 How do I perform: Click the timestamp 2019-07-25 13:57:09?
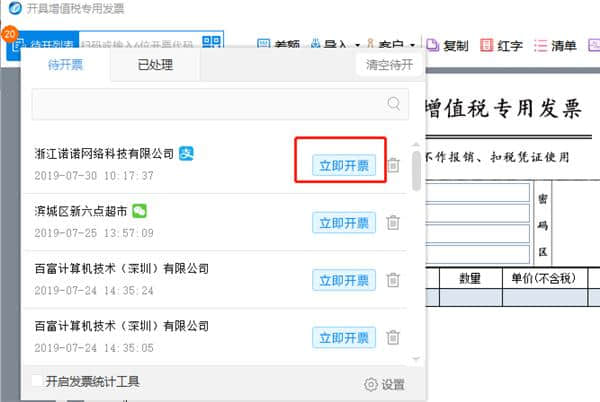click(x=94, y=233)
